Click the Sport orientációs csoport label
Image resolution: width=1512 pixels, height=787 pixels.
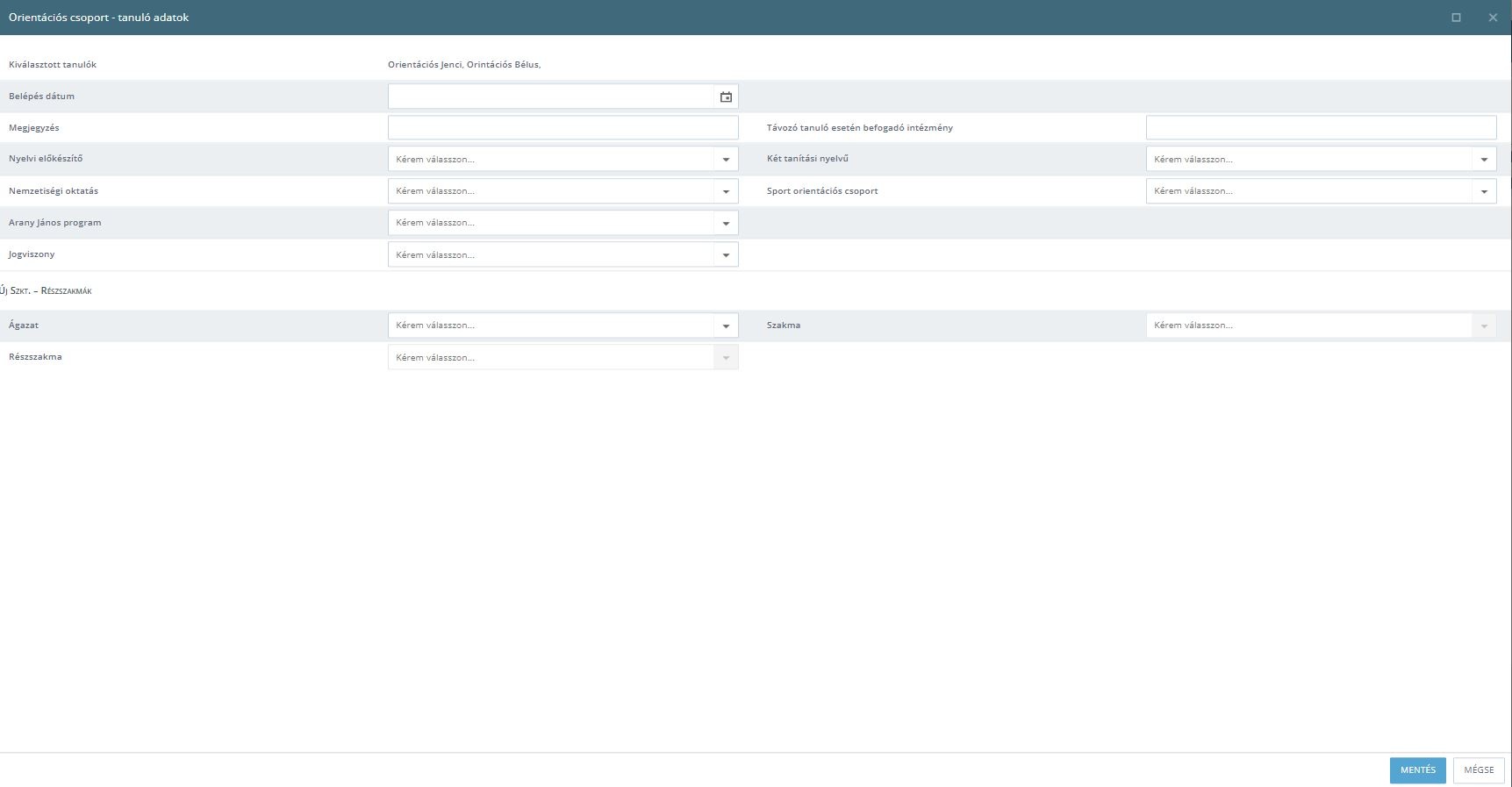822,191
